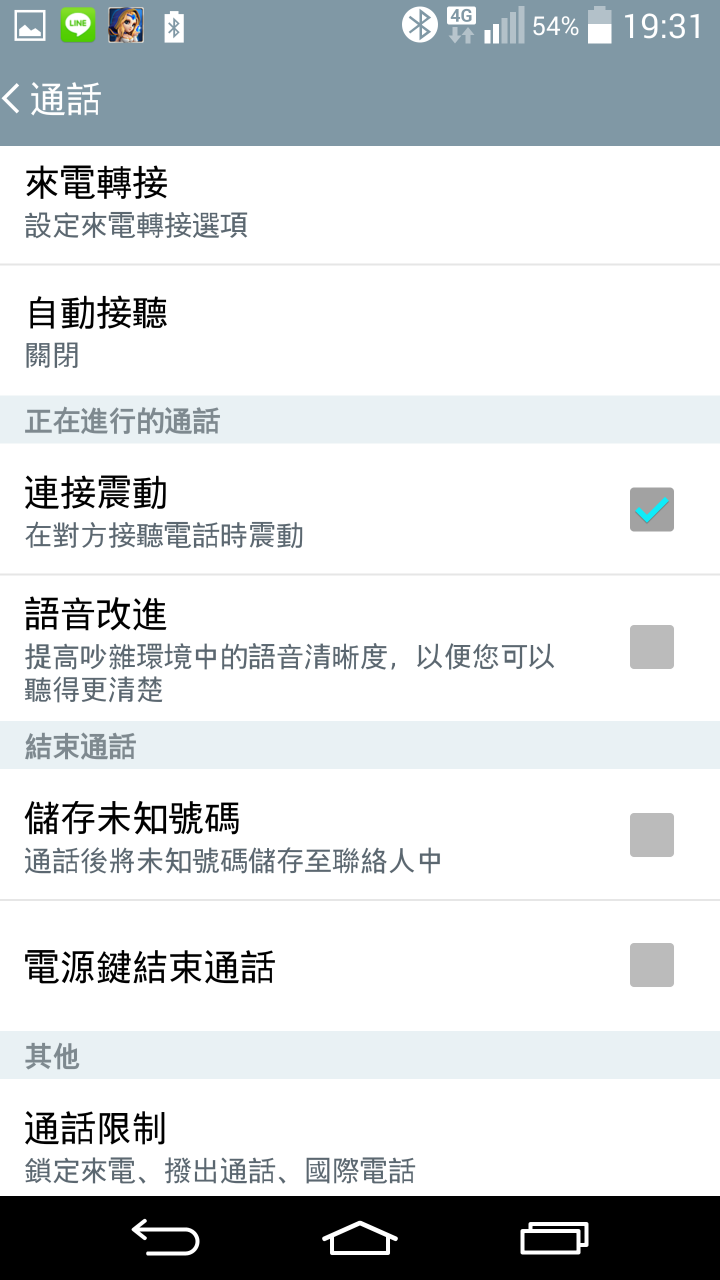Tap the 19:31 clock in status bar
Viewport: 720px width, 1280px height.
click(664, 26)
